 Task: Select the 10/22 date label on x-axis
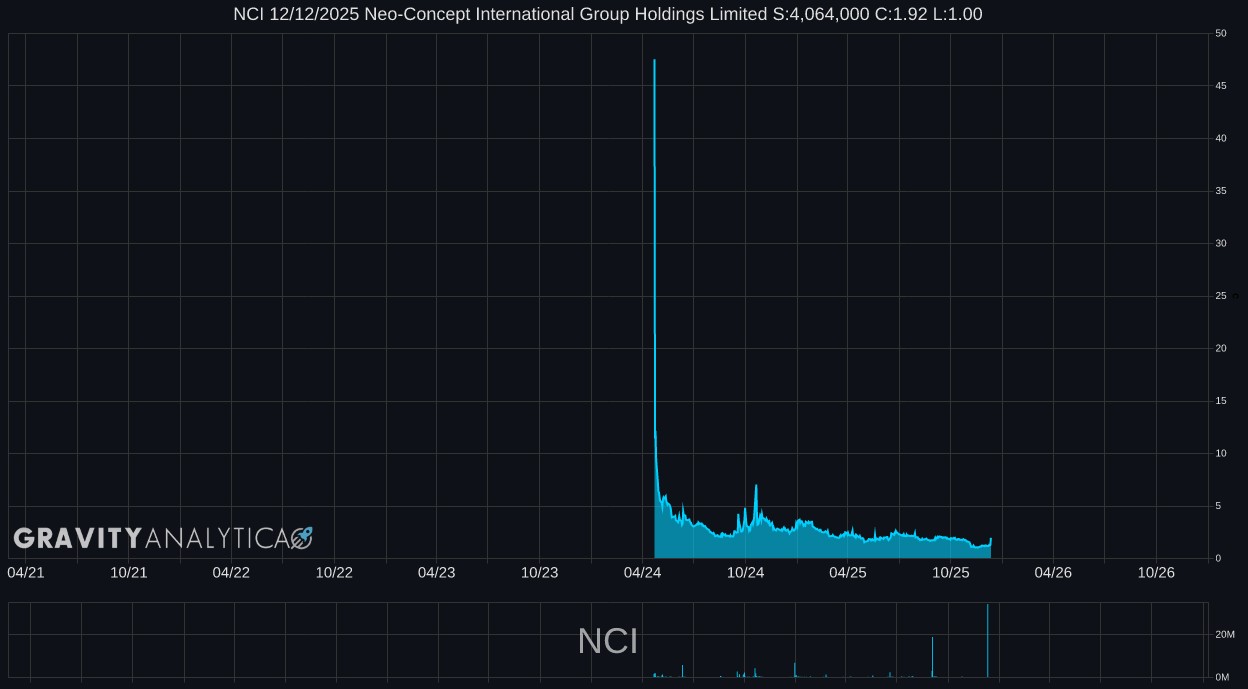click(x=334, y=572)
